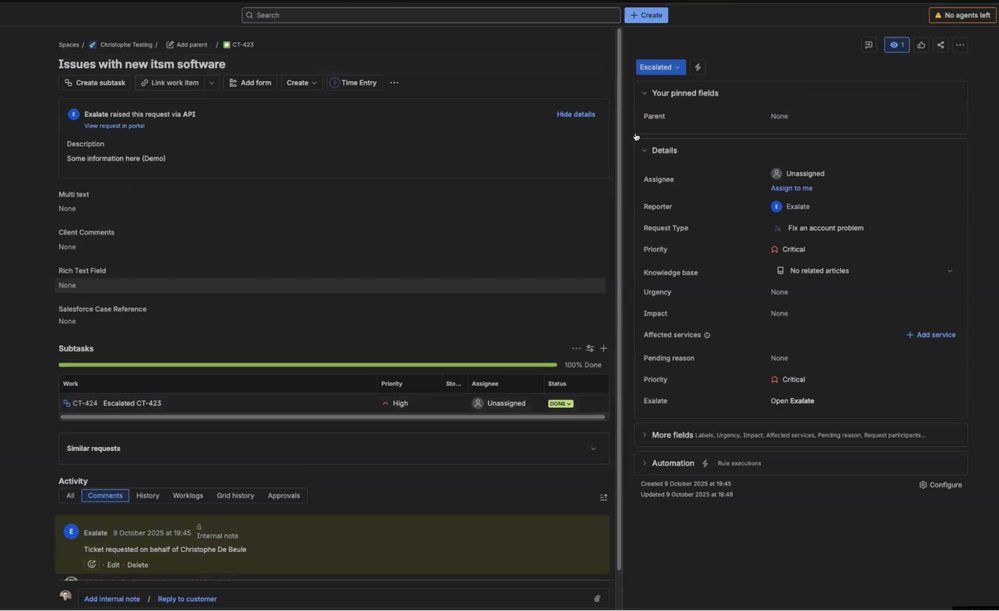Viewport: 999px width, 611px height.
Task: Click the Assign to me link
Action: (791, 188)
